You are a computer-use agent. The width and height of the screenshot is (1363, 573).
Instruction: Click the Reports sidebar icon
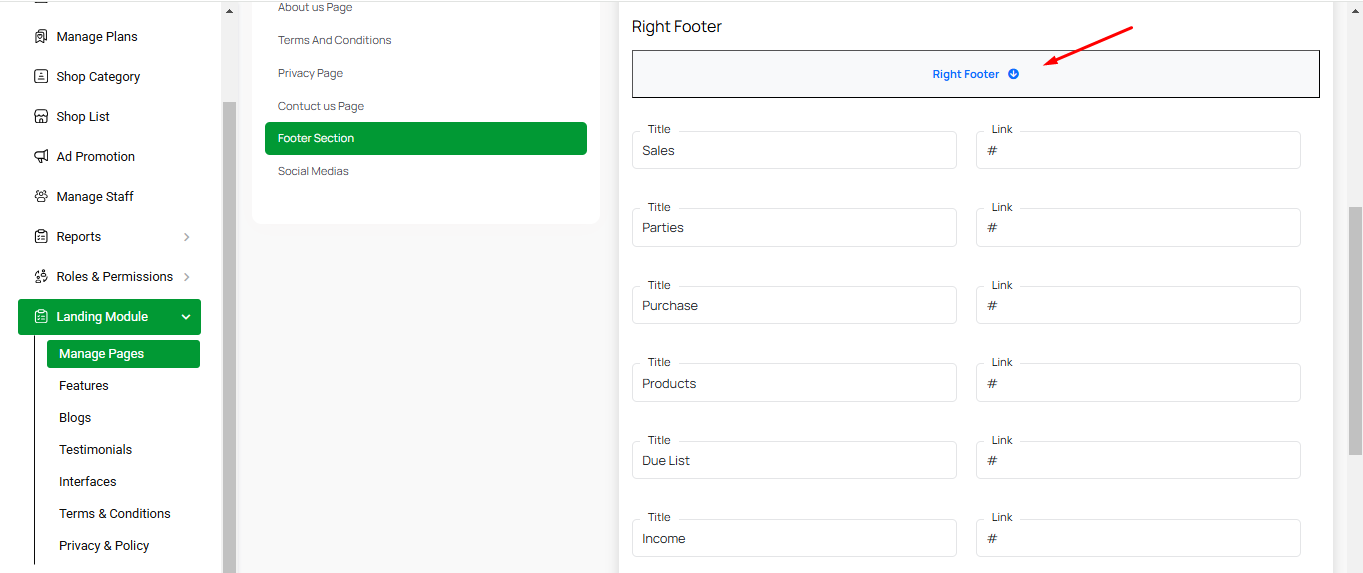(41, 237)
